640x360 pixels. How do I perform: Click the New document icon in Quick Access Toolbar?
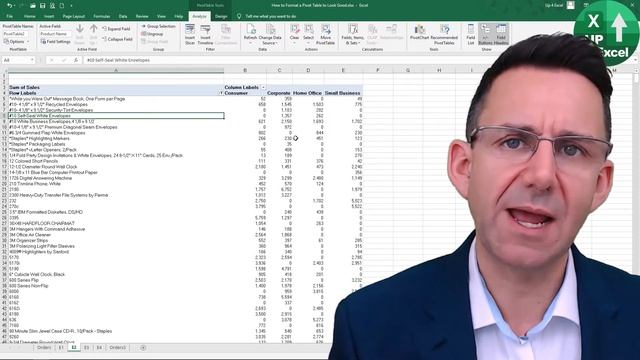click(x=62, y=6)
